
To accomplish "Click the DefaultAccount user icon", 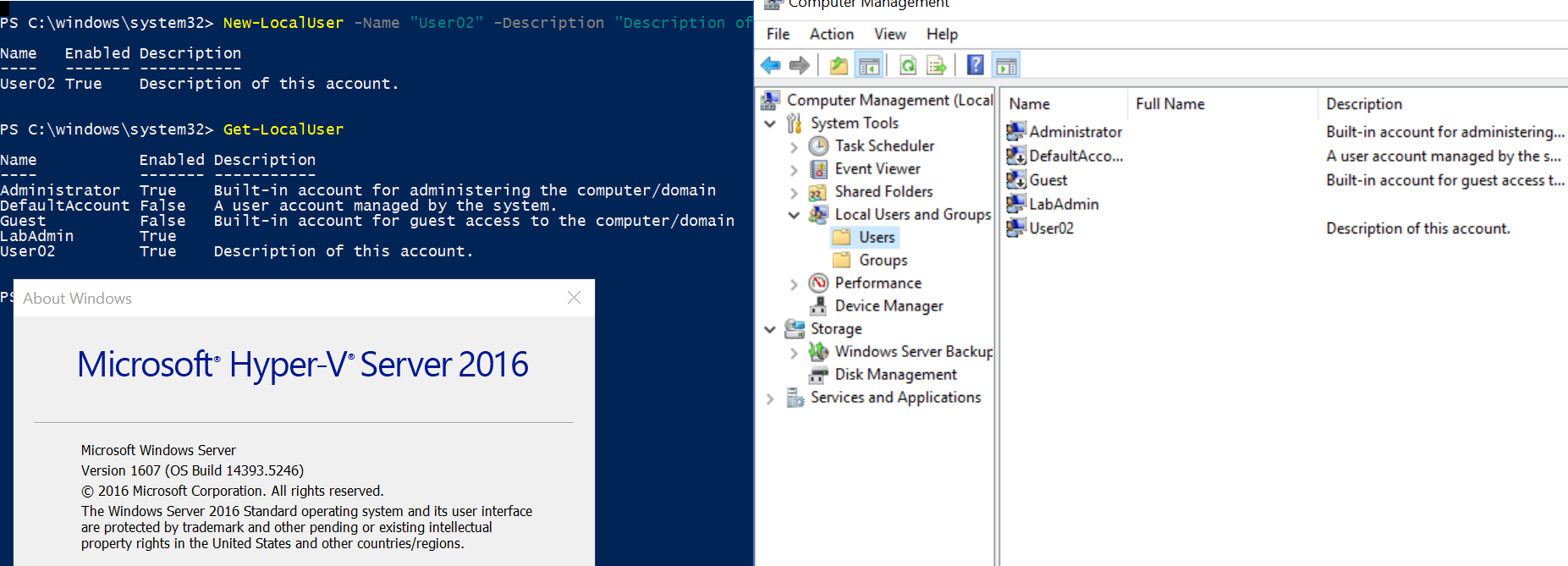I will pyautogui.click(x=1016, y=156).
